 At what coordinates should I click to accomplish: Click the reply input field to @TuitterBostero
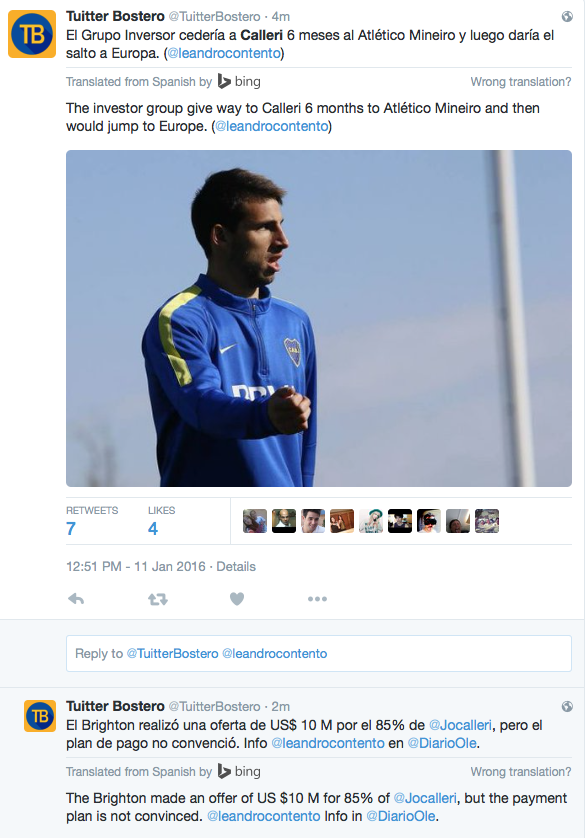319,654
